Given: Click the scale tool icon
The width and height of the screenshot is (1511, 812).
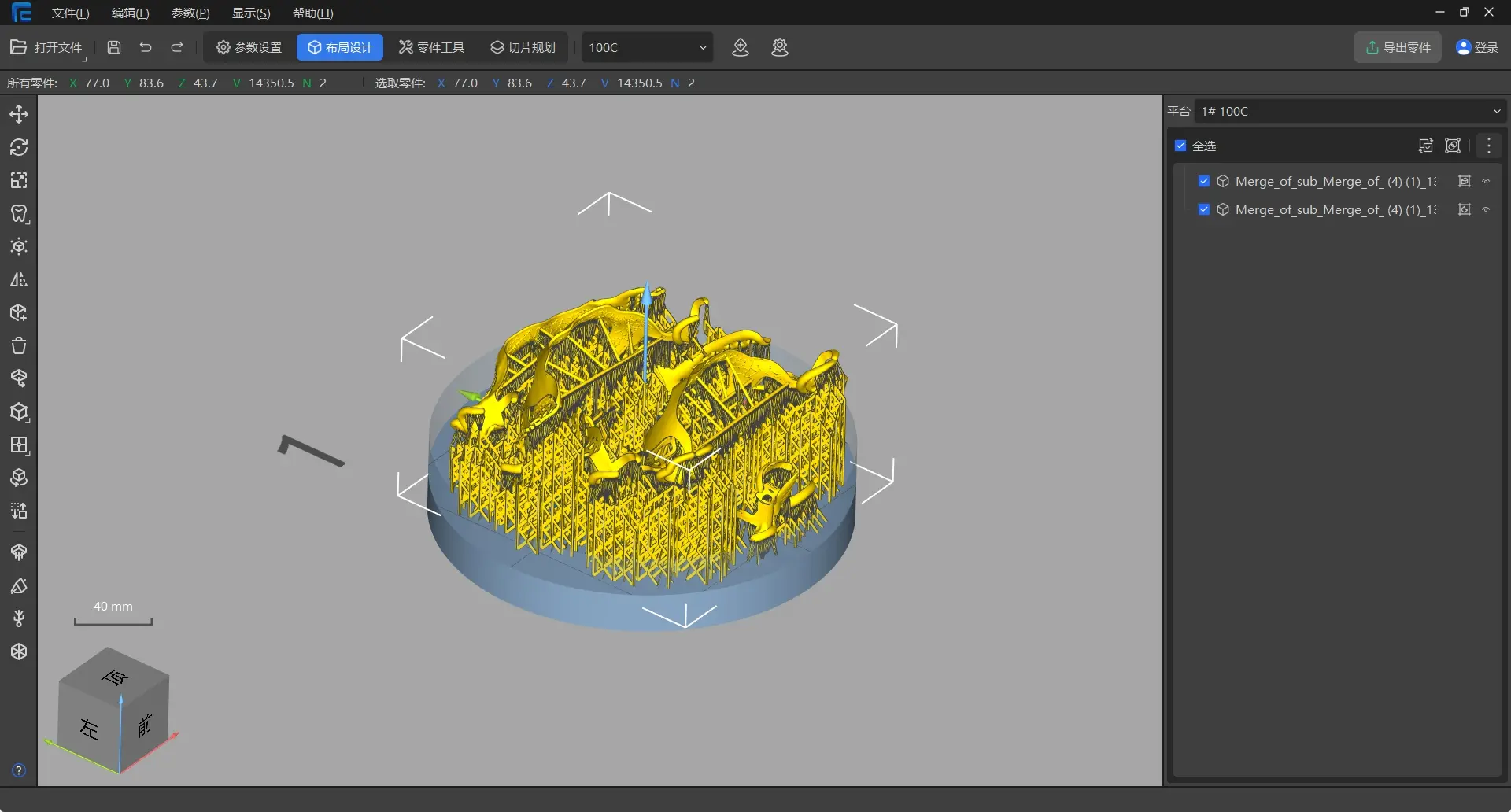Looking at the screenshot, I should (x=19, y=180).
